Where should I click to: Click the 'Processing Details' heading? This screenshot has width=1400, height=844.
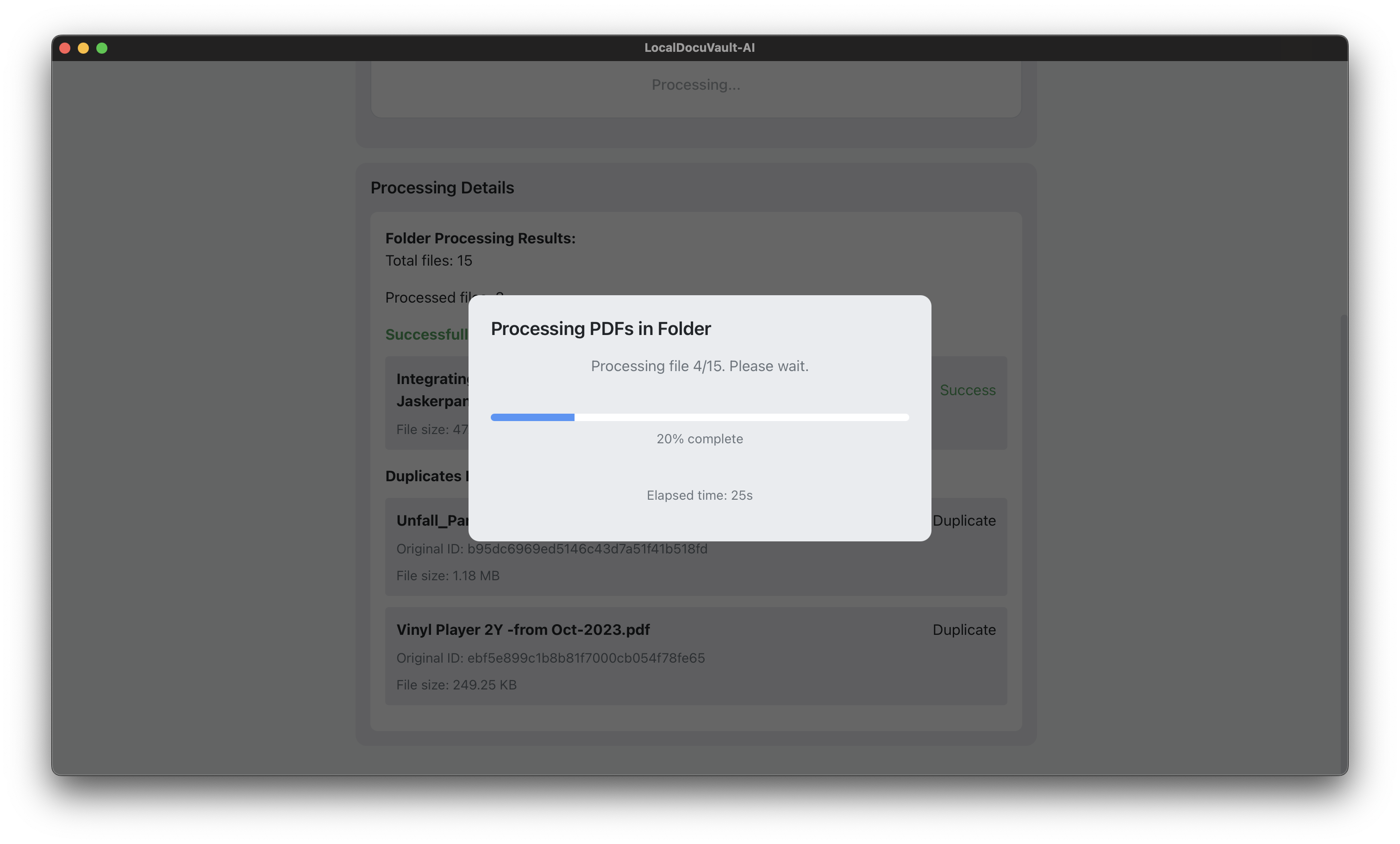(442, 188)
